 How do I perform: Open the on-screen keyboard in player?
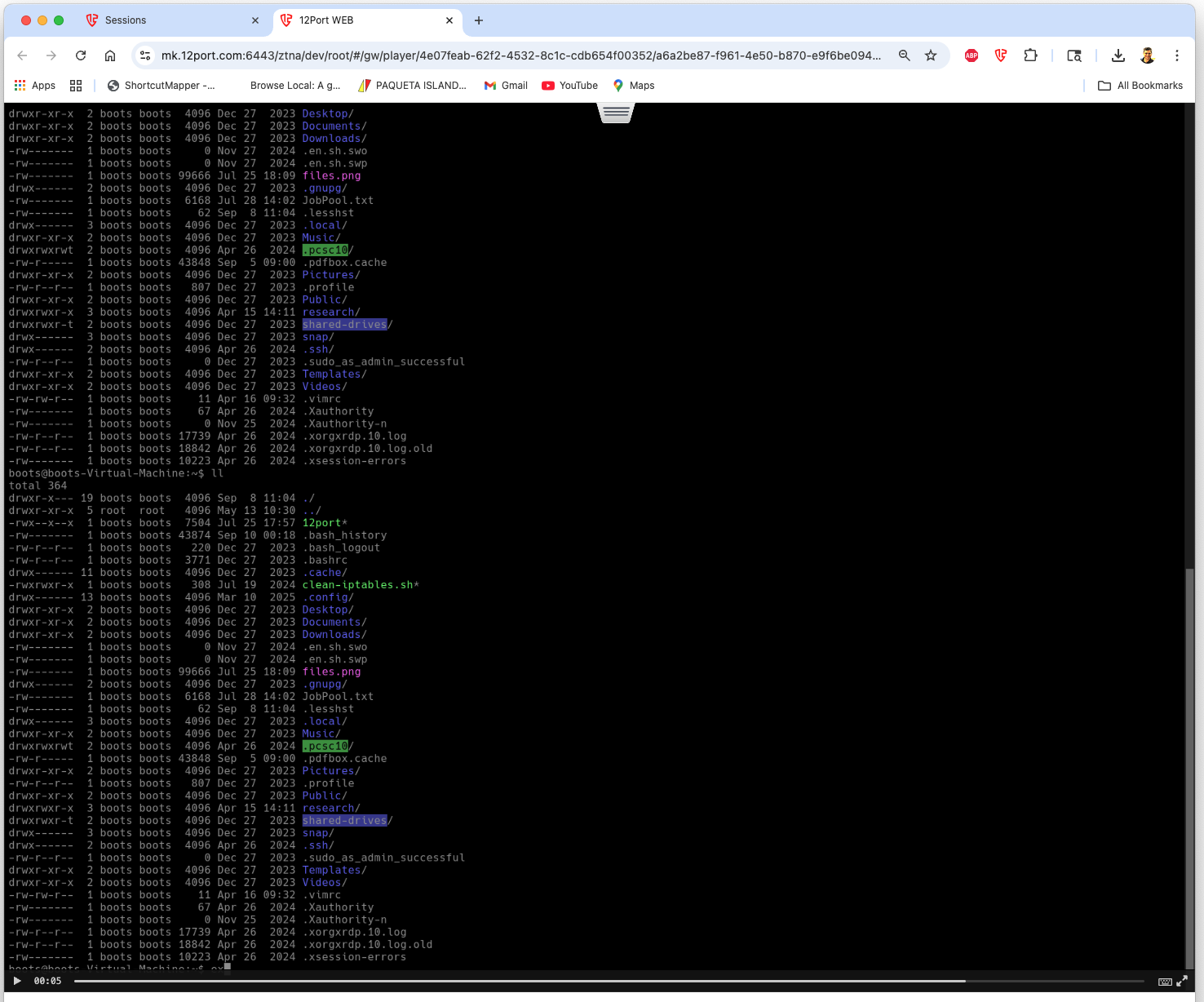coord(1165,982)
